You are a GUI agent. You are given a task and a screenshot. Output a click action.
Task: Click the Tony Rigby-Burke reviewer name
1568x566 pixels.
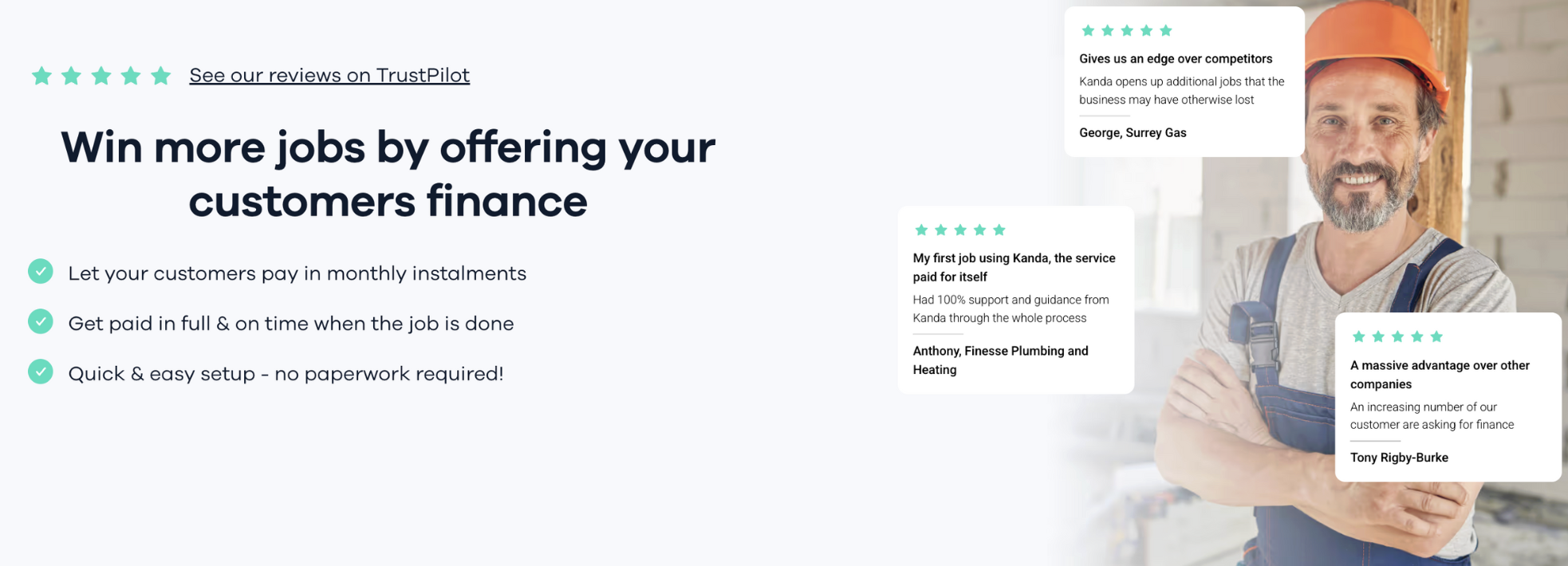[x=1399, y=458]
